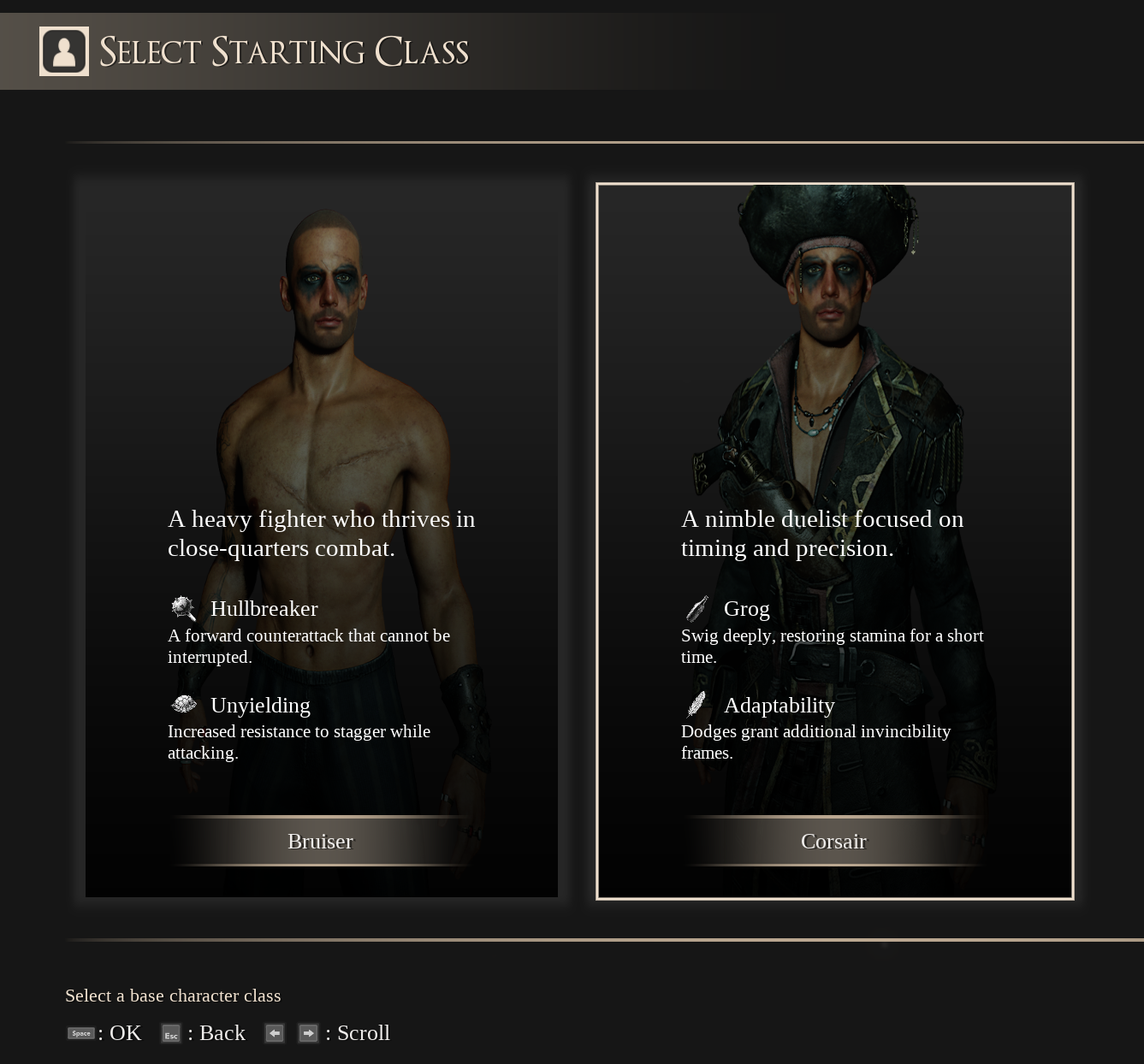Click the Unyielding shell icon
Screen dimensions: 1144x1064
(x=183, y=704)
